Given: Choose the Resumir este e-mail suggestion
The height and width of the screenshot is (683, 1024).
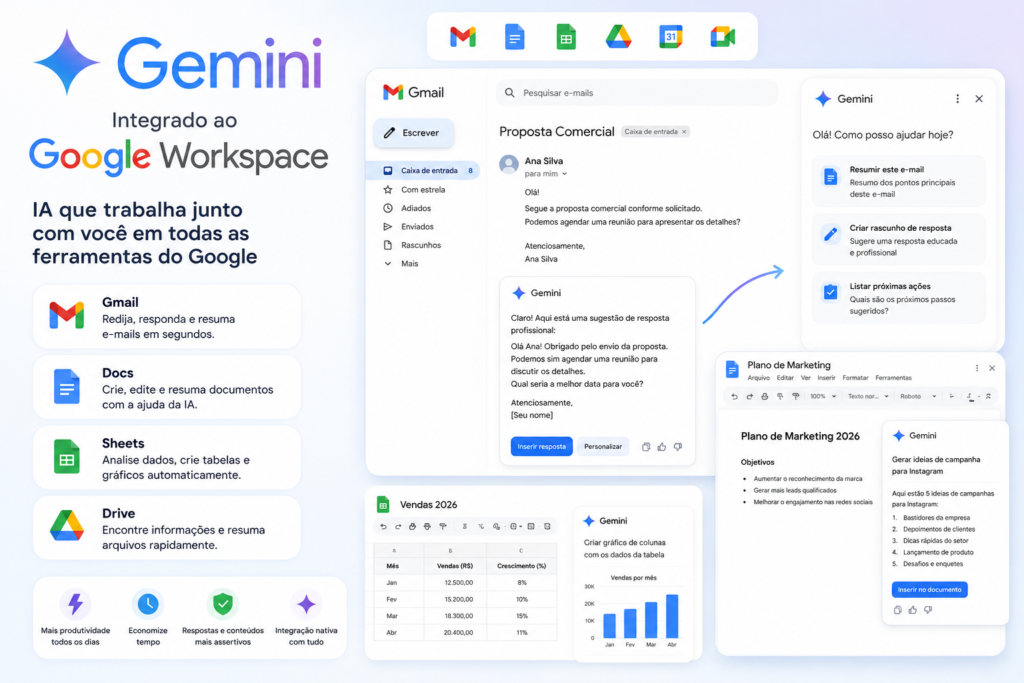Looking at the screenshot, I should (899, 181).
